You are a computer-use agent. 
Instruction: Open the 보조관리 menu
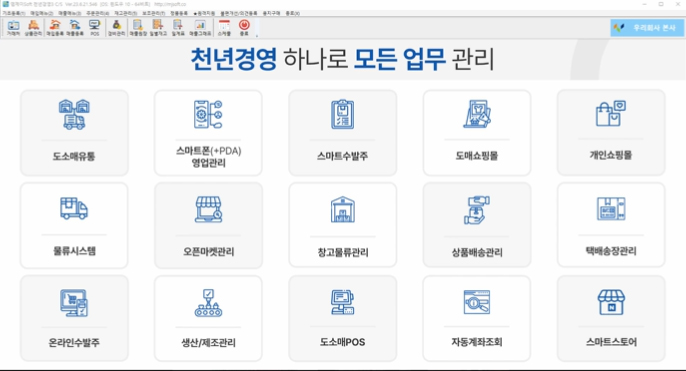154,14
